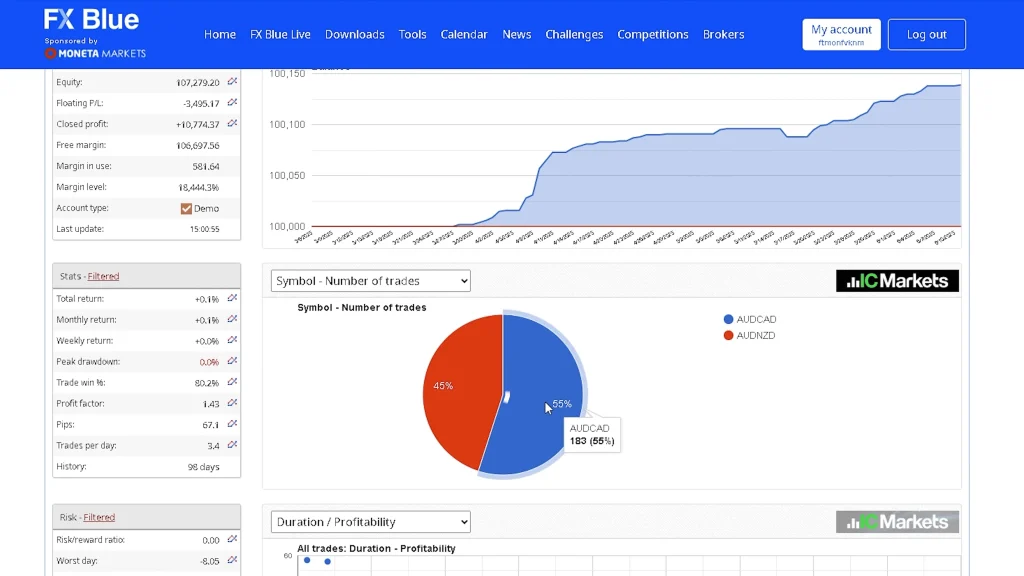Screen dimensions: 1024x576
Task: Click the chart icon beside Total return
Action: (232, 298)
